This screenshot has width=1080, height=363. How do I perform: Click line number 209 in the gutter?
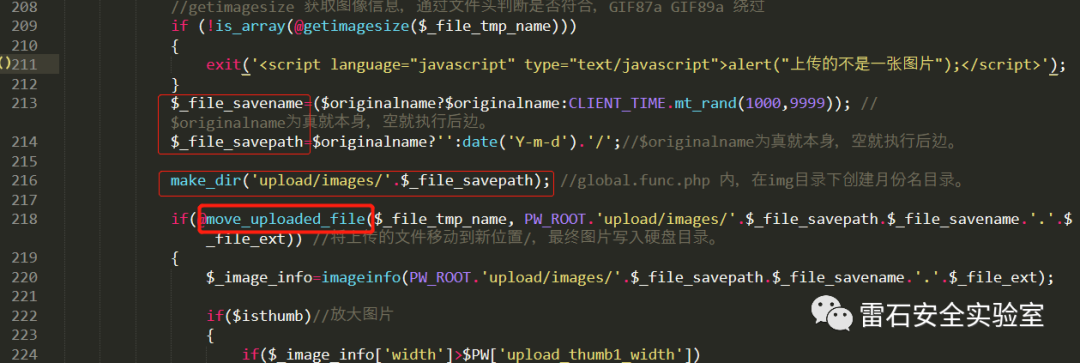coord(25,26)
